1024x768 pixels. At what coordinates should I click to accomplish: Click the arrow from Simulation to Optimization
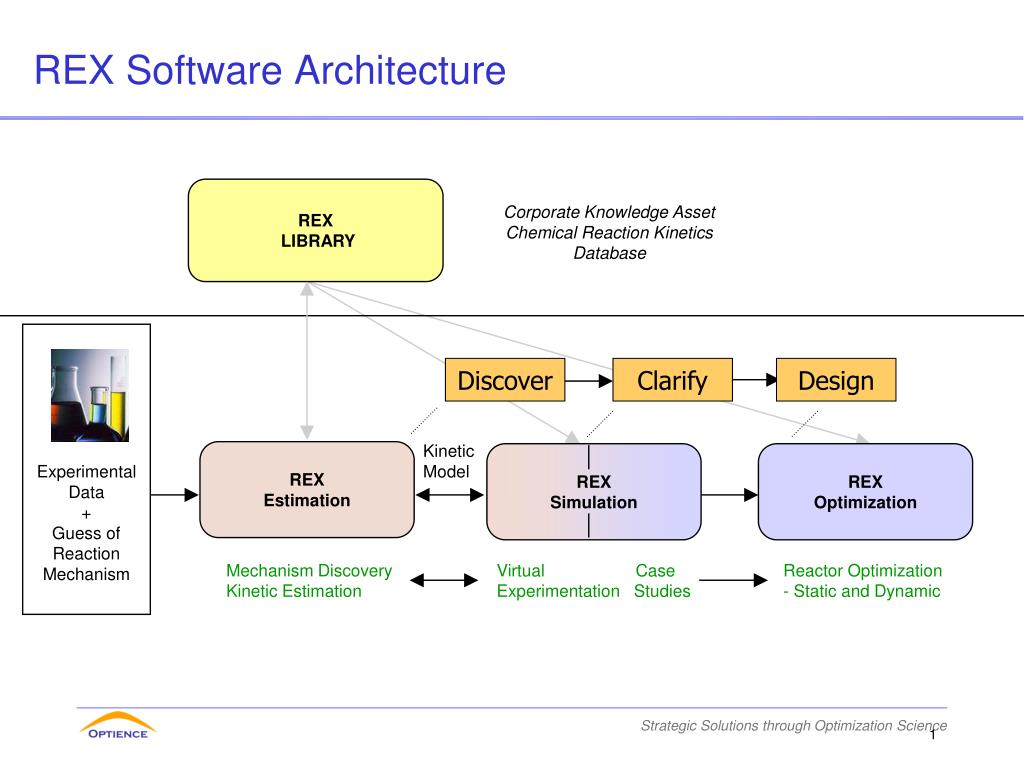tap(729, 495)
